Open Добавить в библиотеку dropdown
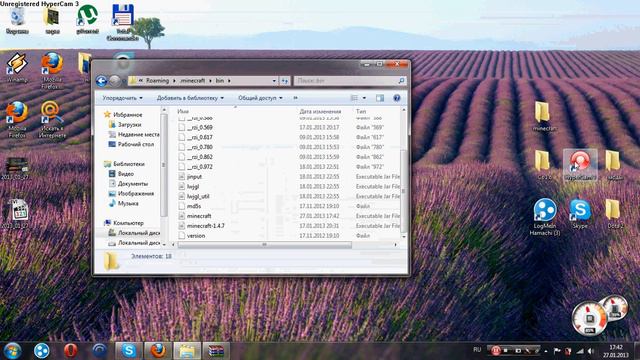 [x=190, y=98]
